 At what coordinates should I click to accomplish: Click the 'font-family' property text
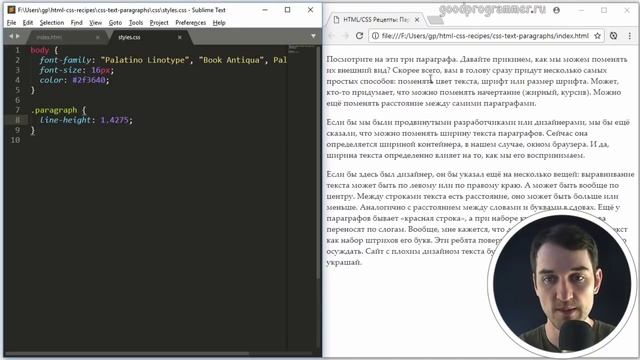65,60
